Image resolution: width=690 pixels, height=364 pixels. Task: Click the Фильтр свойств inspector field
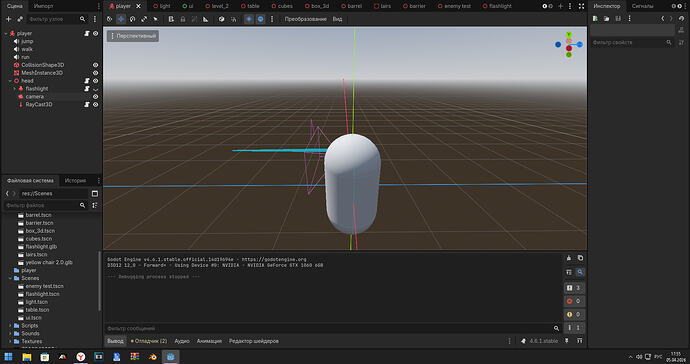point(631,42)
